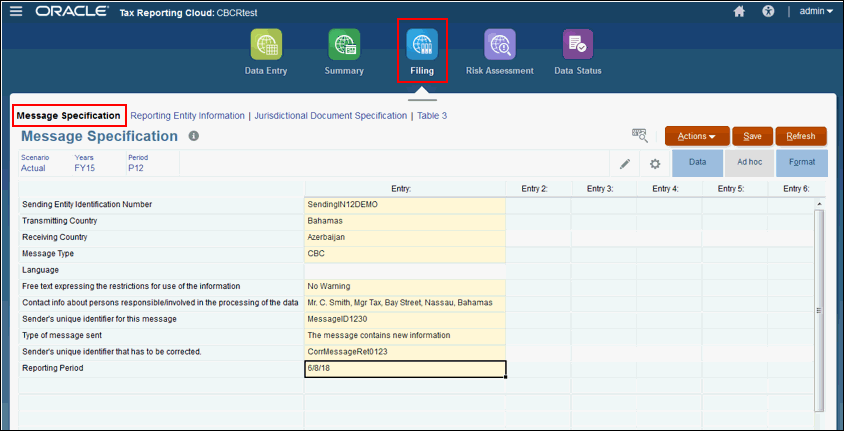Open the gear settings icon
This screenshot has height=431, width=844.
(655, 164)
